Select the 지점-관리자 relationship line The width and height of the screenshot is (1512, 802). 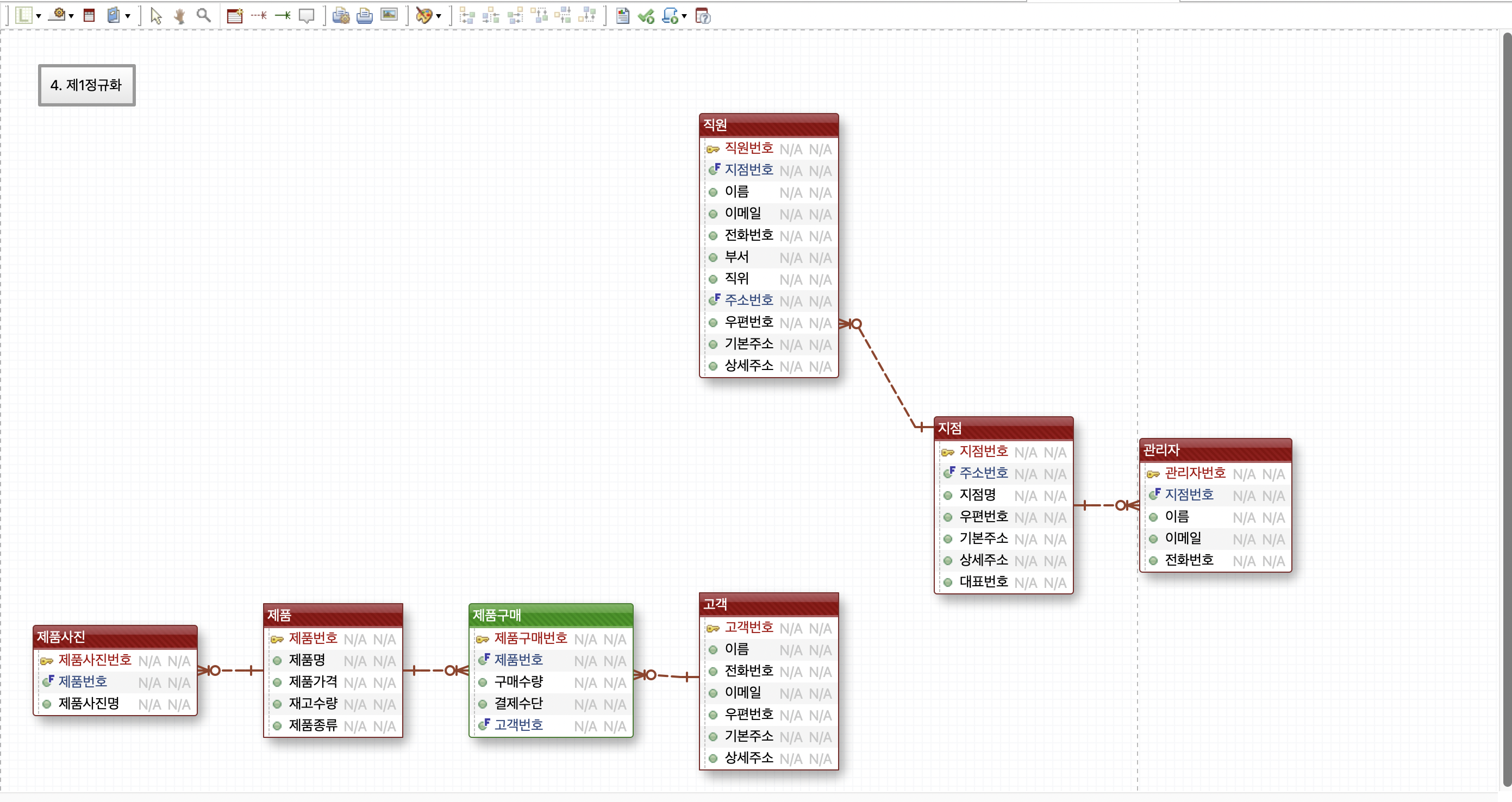point(1107,505)
